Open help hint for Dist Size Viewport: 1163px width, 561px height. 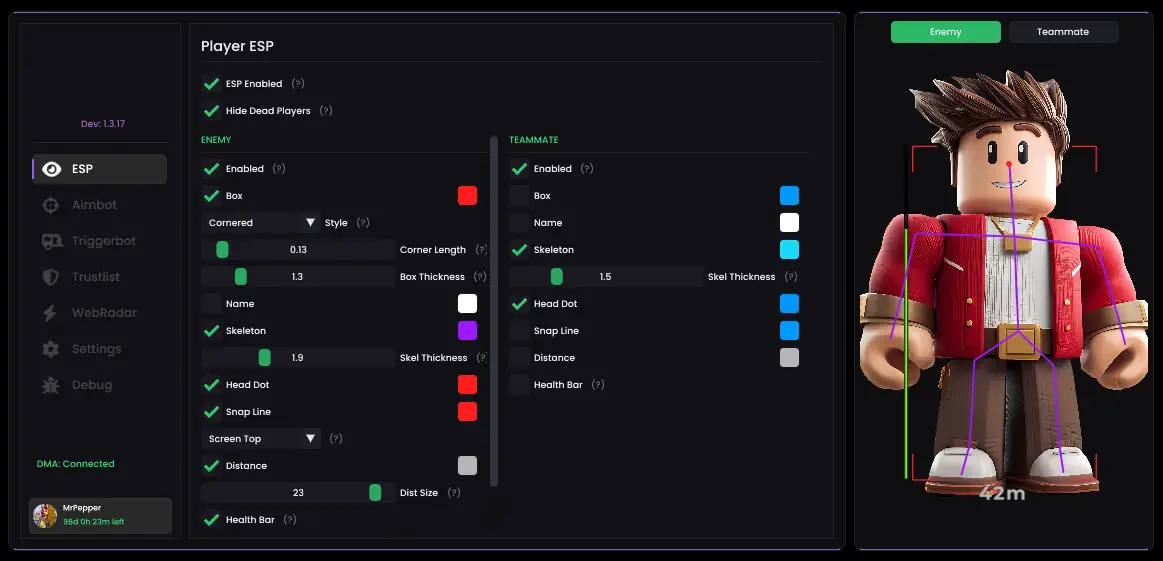coord(454,493)
